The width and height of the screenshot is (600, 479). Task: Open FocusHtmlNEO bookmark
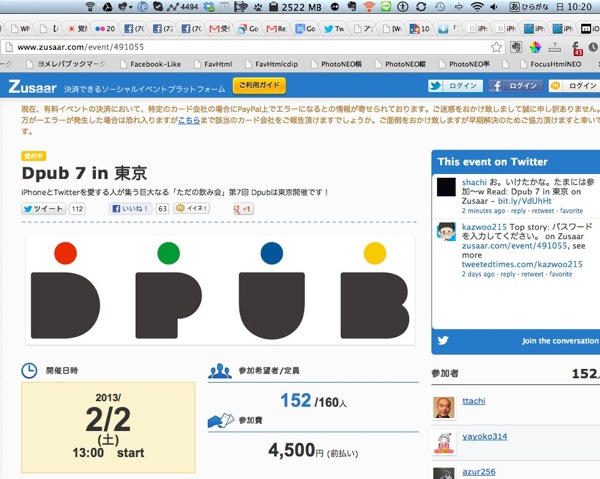point(551,64)
